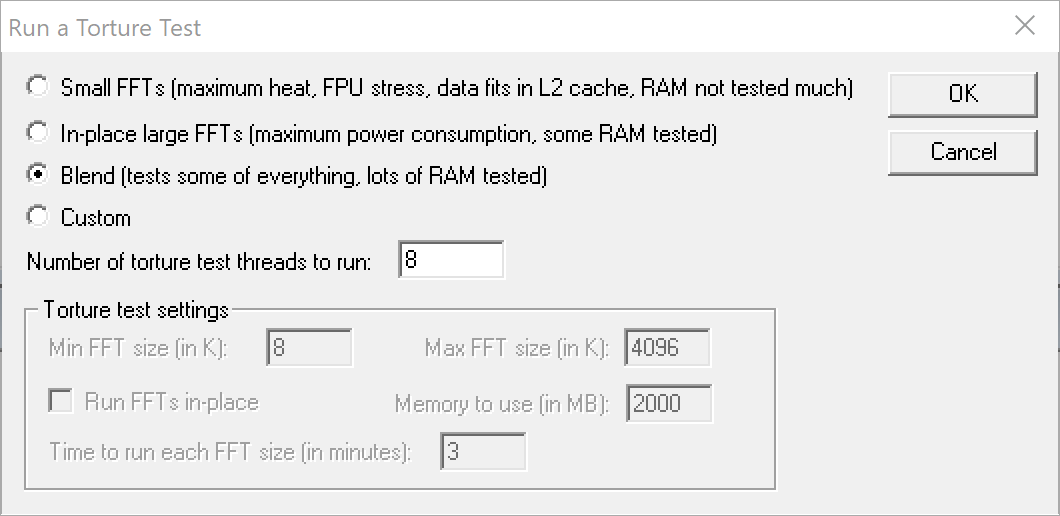
Task: Click the Memory to use input field
Action: [668, 403]
